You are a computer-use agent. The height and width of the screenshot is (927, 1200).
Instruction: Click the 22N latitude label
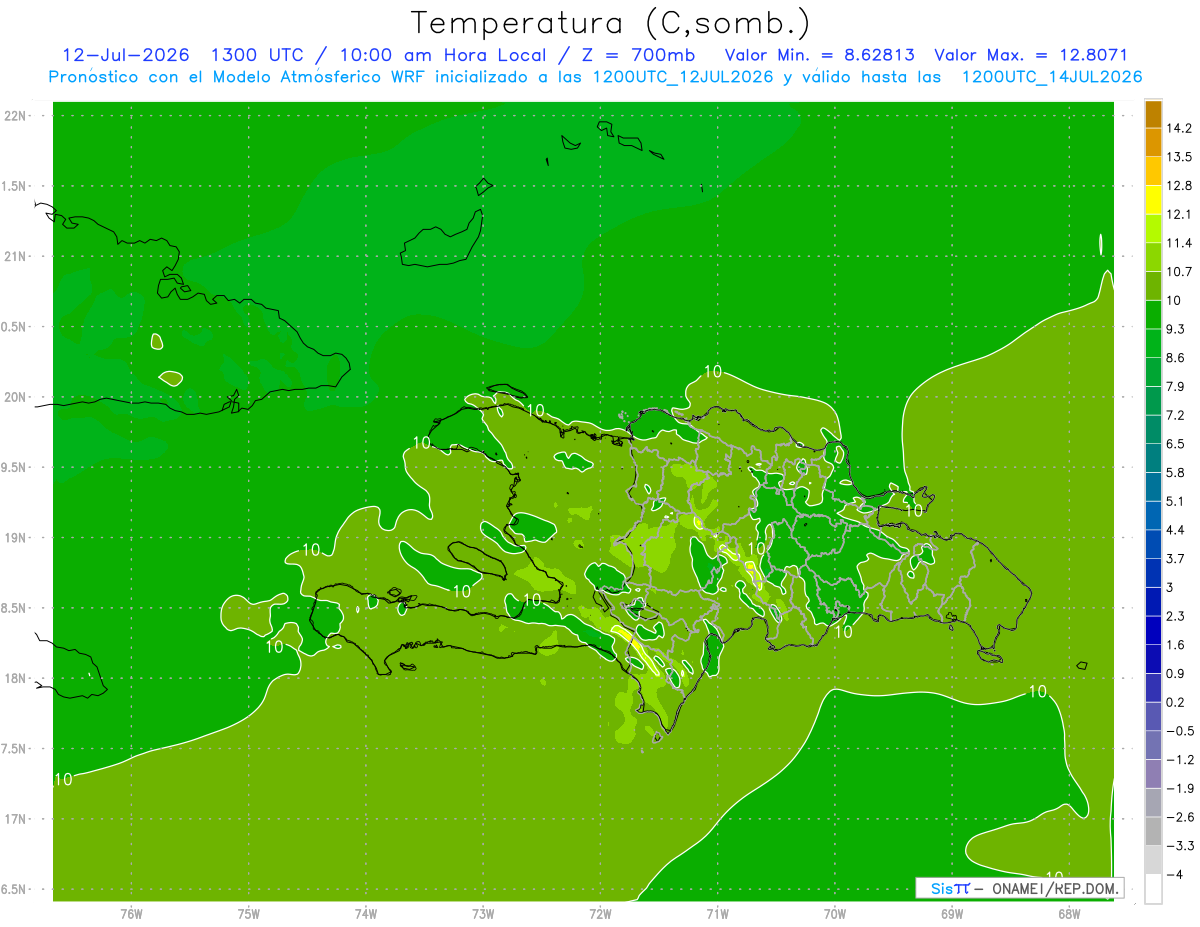15,116
